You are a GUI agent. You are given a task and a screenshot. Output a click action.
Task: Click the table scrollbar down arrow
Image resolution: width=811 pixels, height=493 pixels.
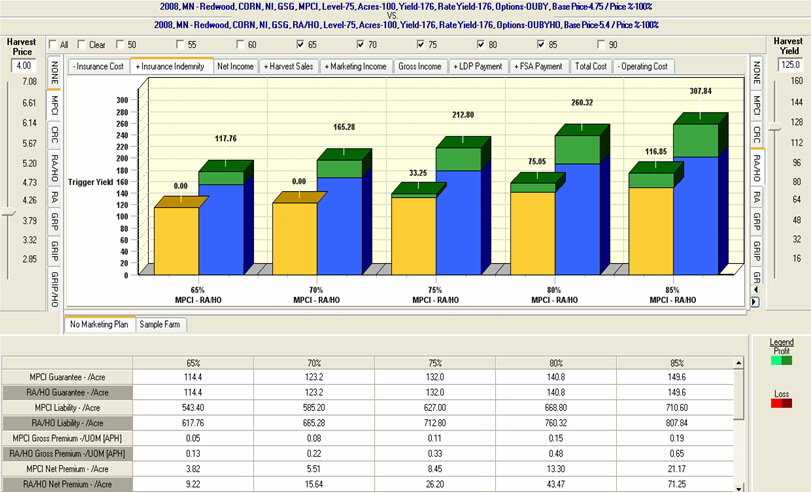pos(739,488)
